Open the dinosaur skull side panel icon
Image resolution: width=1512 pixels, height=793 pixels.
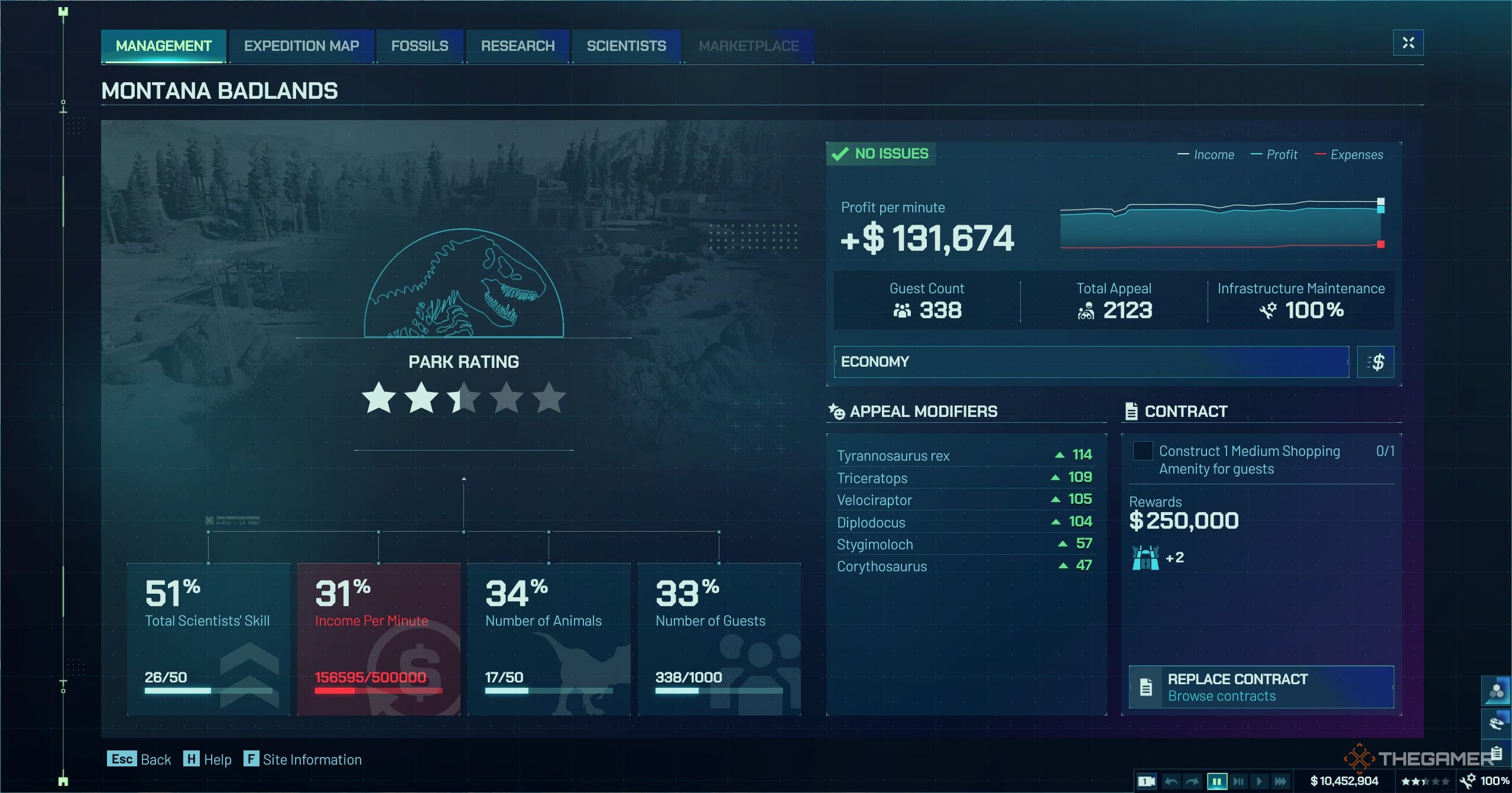(1496, 723)
